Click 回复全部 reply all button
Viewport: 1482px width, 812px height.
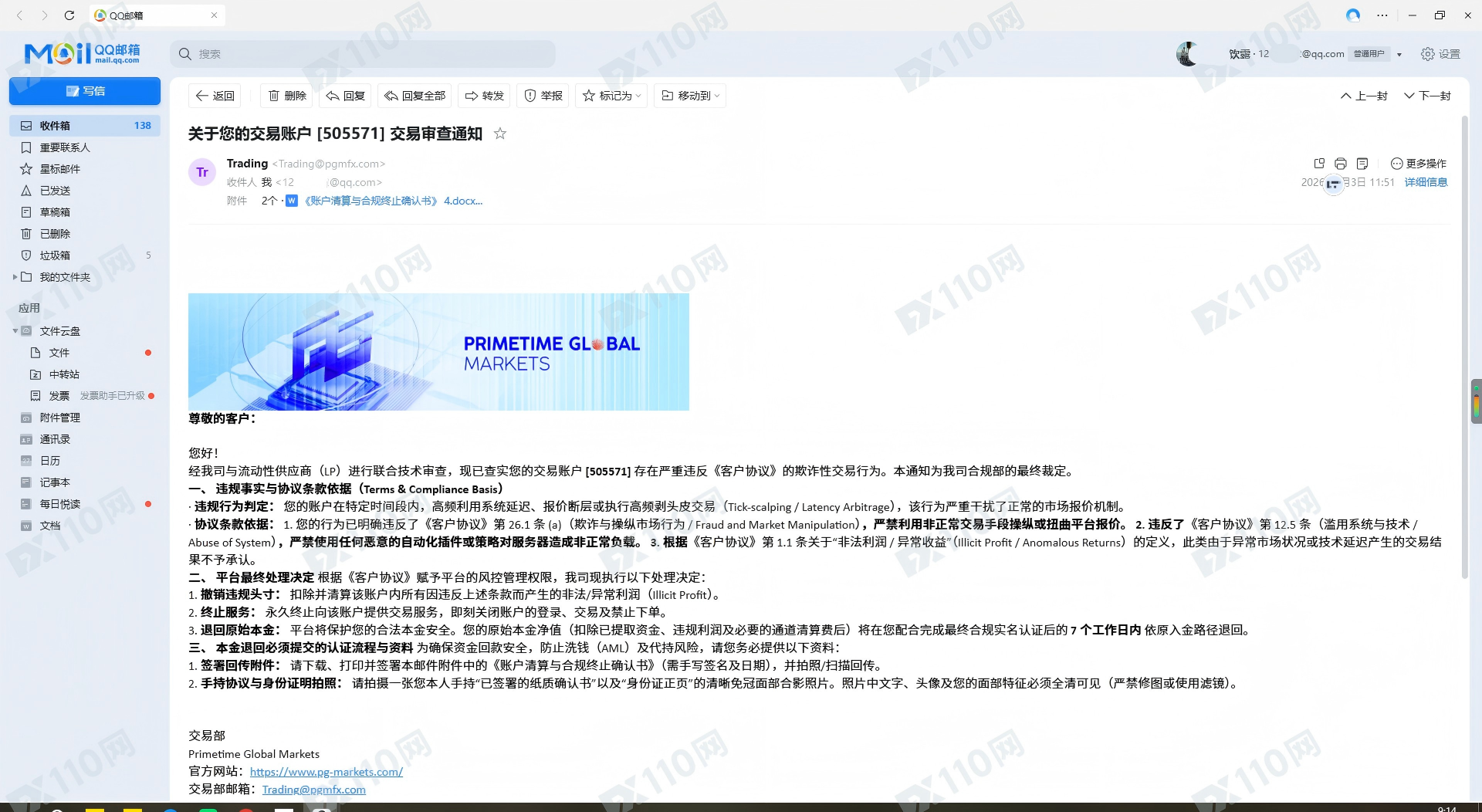coord(414,96)
